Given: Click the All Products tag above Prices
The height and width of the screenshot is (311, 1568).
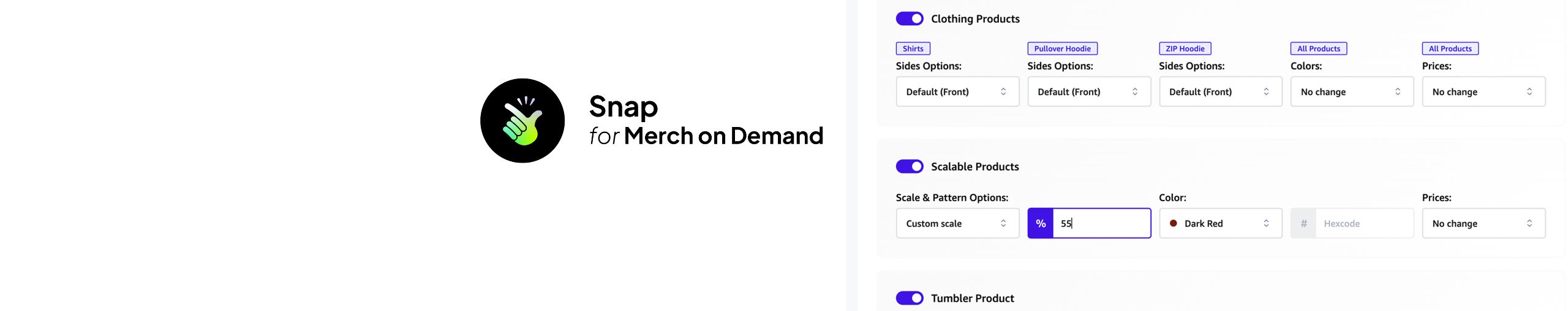Looking at the screenshot, I should [x=1450, y=48].
